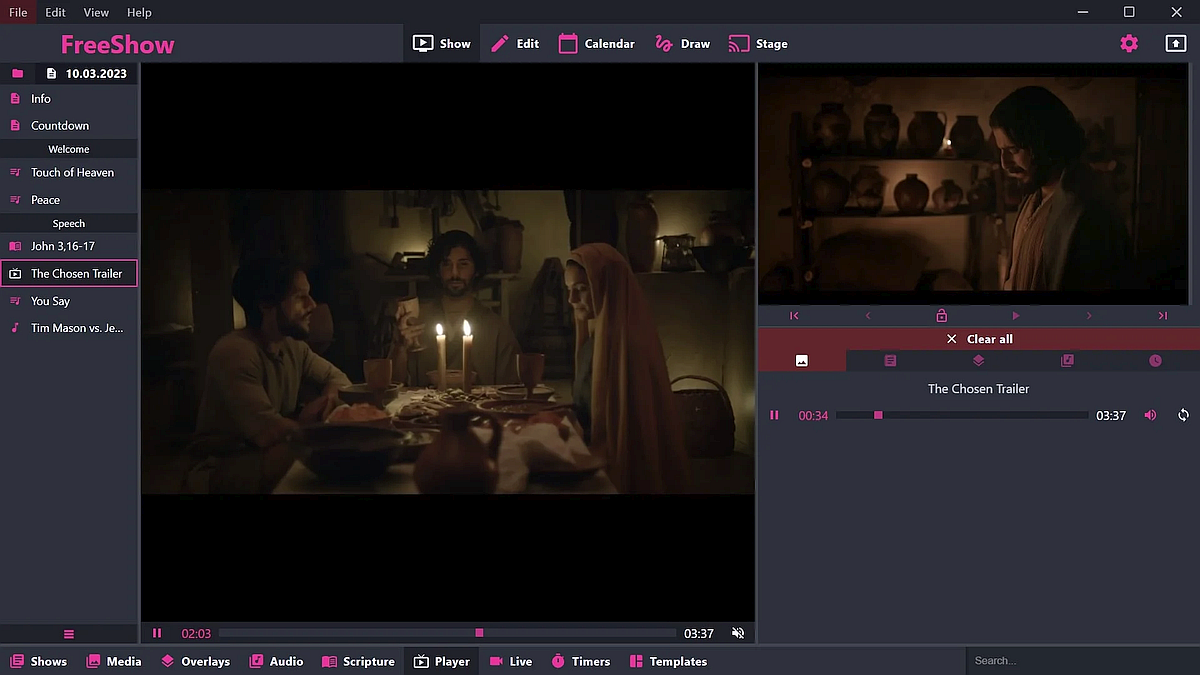This screenshot has height=675, width=1200.
Task: Open Tim Mason vs. Je... audio item
Action: (69, 328)
